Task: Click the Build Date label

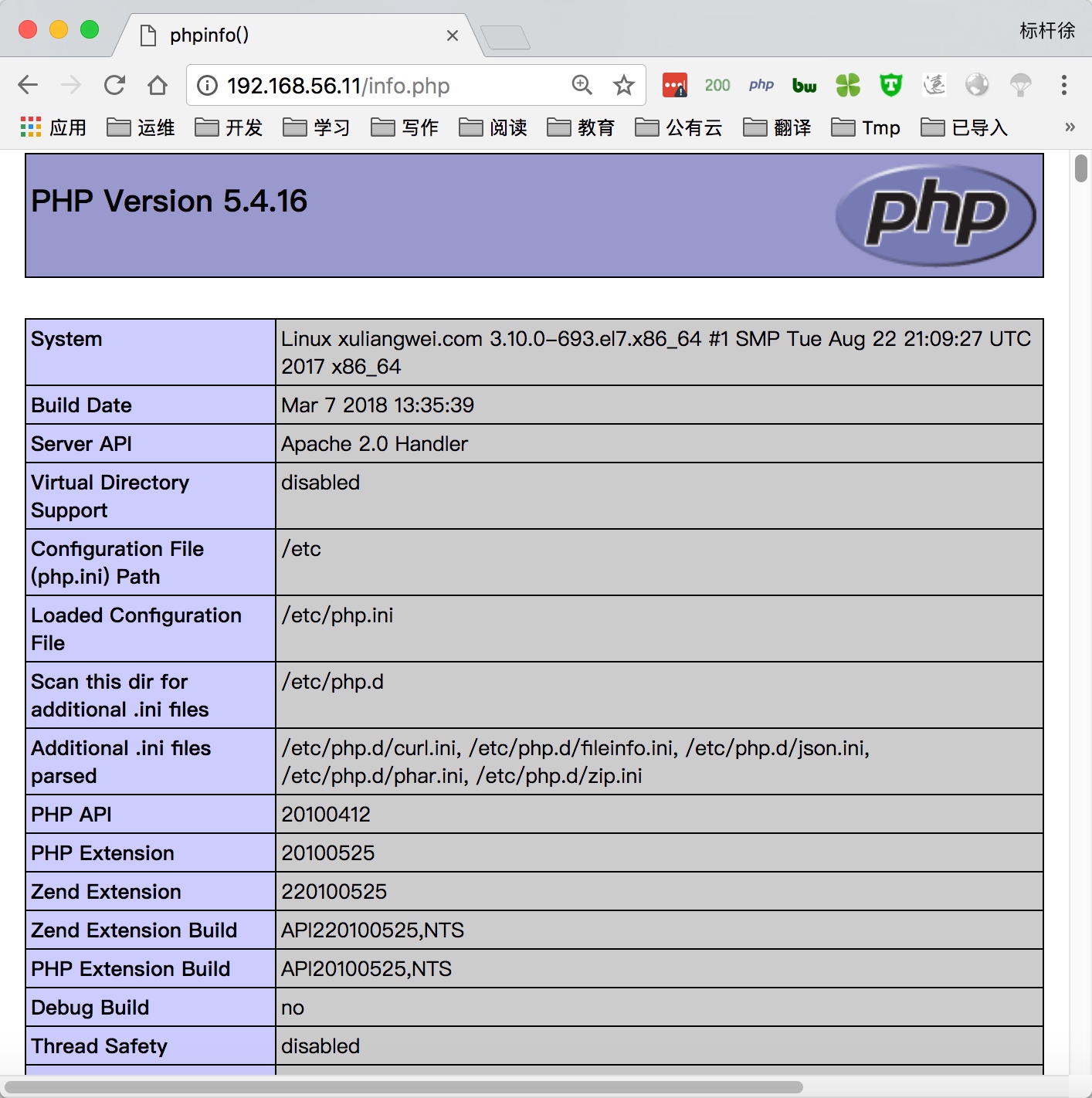Action: click(x=81, y=405)
